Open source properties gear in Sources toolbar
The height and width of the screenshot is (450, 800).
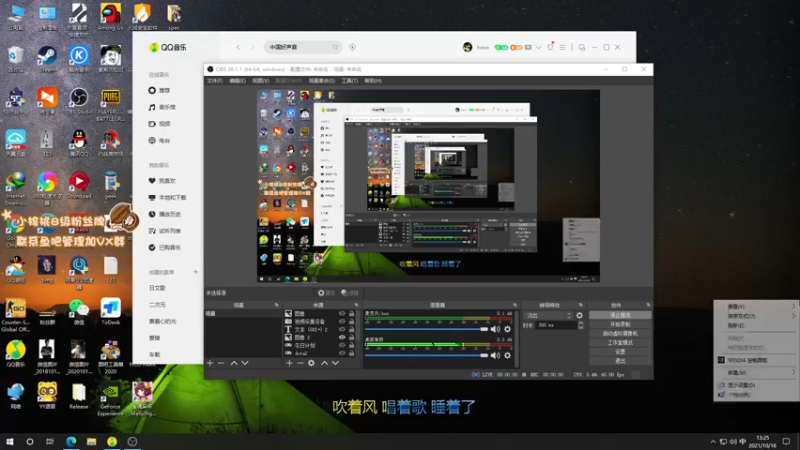(311, 363)
